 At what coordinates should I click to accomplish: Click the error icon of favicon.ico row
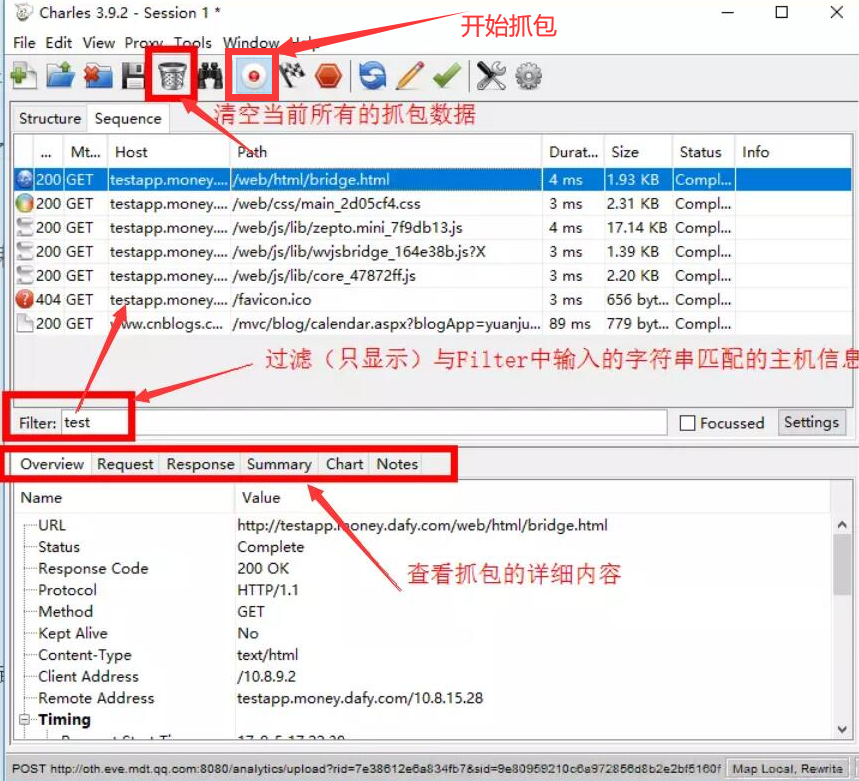[x=25, y=299]
